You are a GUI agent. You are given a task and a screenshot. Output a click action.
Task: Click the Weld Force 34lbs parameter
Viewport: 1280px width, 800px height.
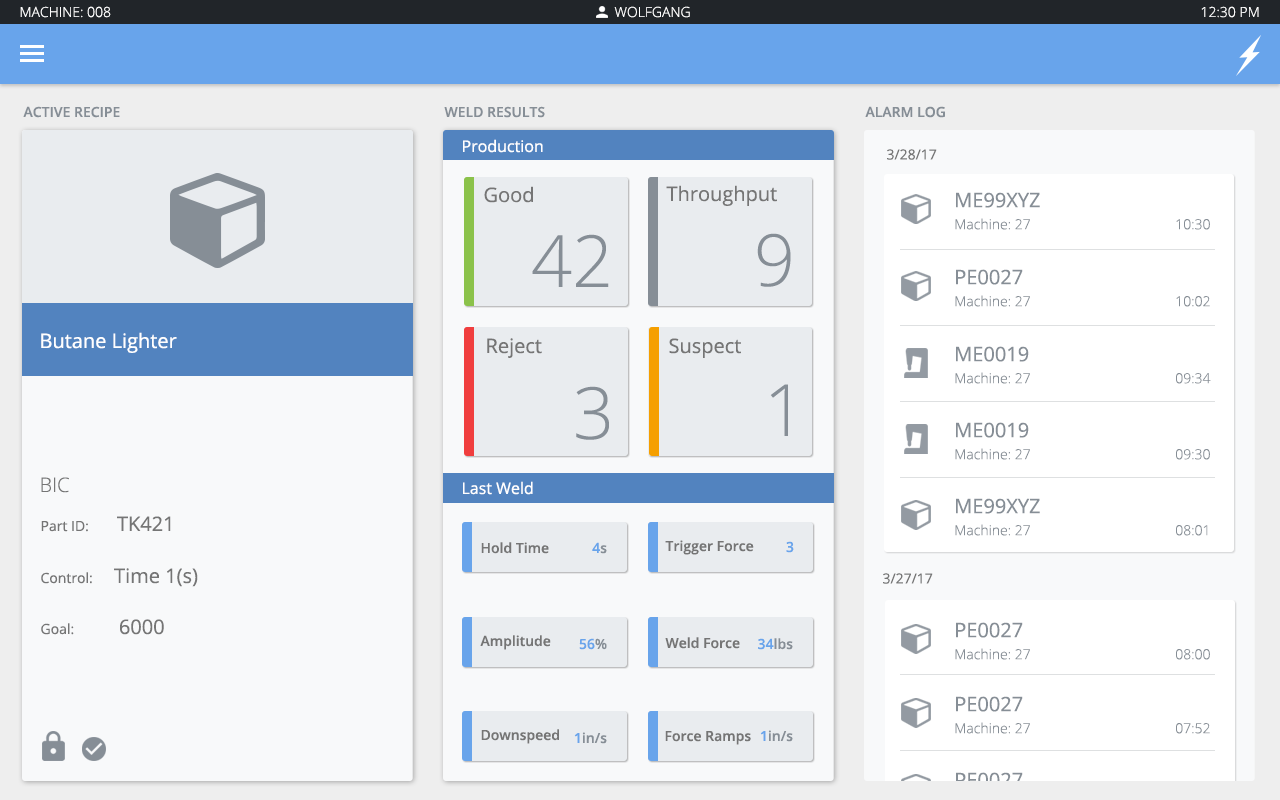pyautogui.click(x=730, y=643)
